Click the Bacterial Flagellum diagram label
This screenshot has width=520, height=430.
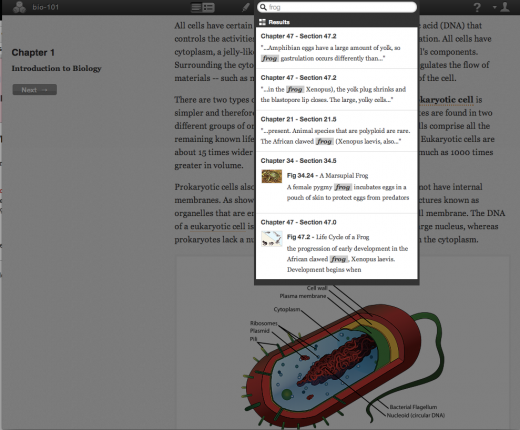pos(413,407)
